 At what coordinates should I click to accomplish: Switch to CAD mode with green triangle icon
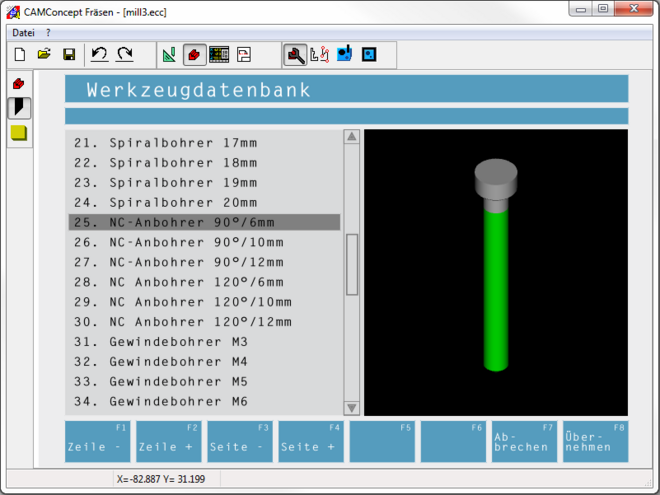coord(169,54)
